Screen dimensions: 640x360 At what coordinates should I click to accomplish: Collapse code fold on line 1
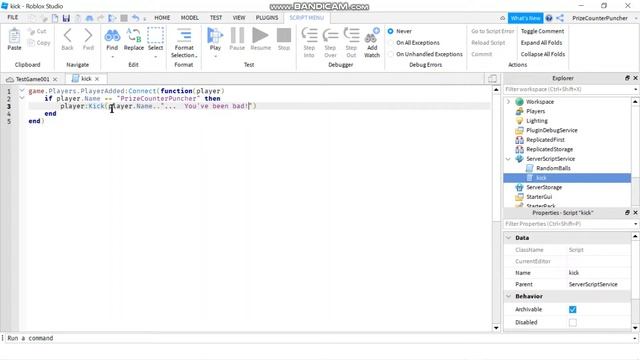[22, 91]
